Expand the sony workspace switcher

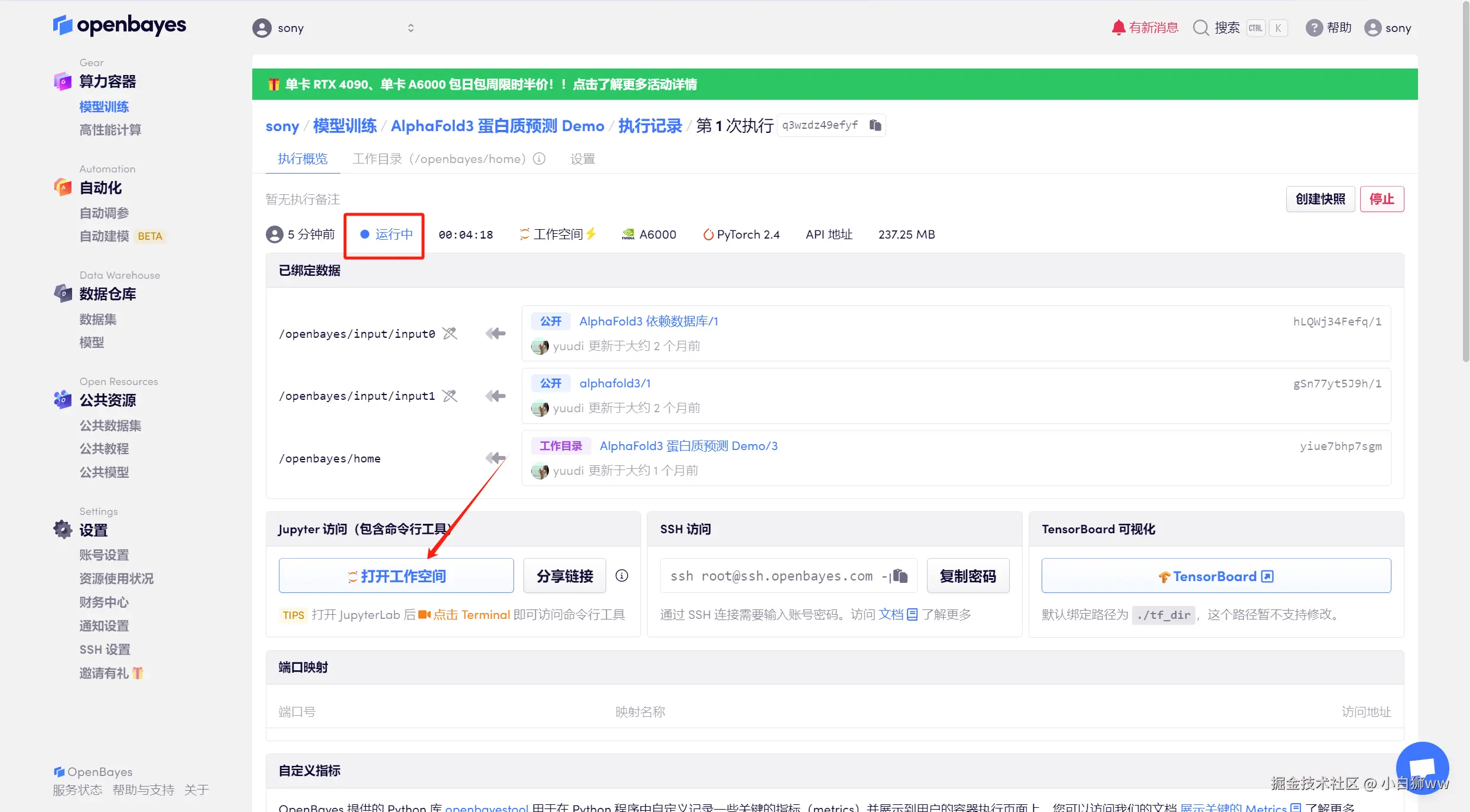[411, 28]
